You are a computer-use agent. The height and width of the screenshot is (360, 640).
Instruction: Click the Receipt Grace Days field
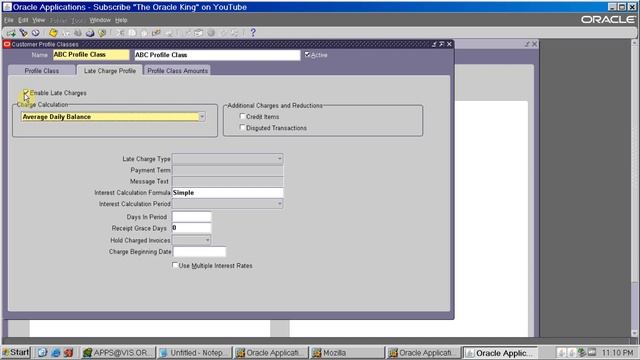pos(191,228)
